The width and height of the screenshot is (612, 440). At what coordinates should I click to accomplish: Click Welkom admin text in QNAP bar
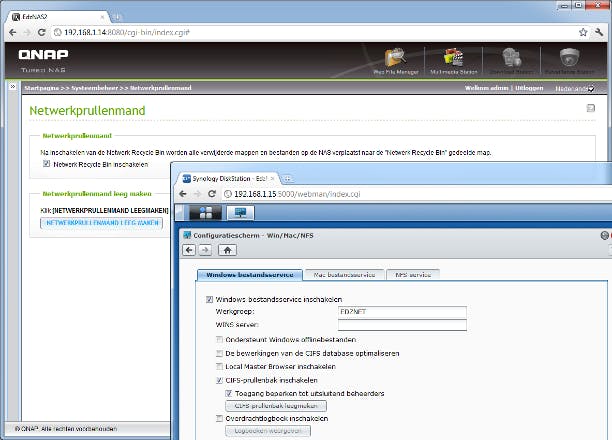(486, 88)
